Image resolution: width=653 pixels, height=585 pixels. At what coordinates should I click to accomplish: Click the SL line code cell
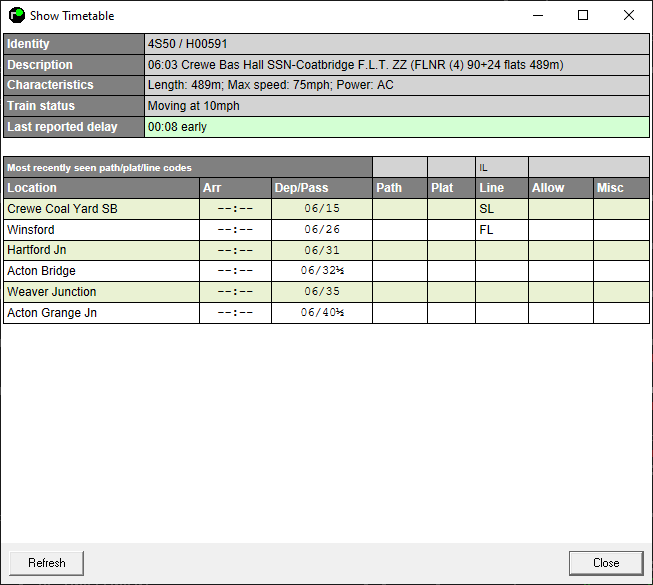pyautogui.click(x=500, y=209)
